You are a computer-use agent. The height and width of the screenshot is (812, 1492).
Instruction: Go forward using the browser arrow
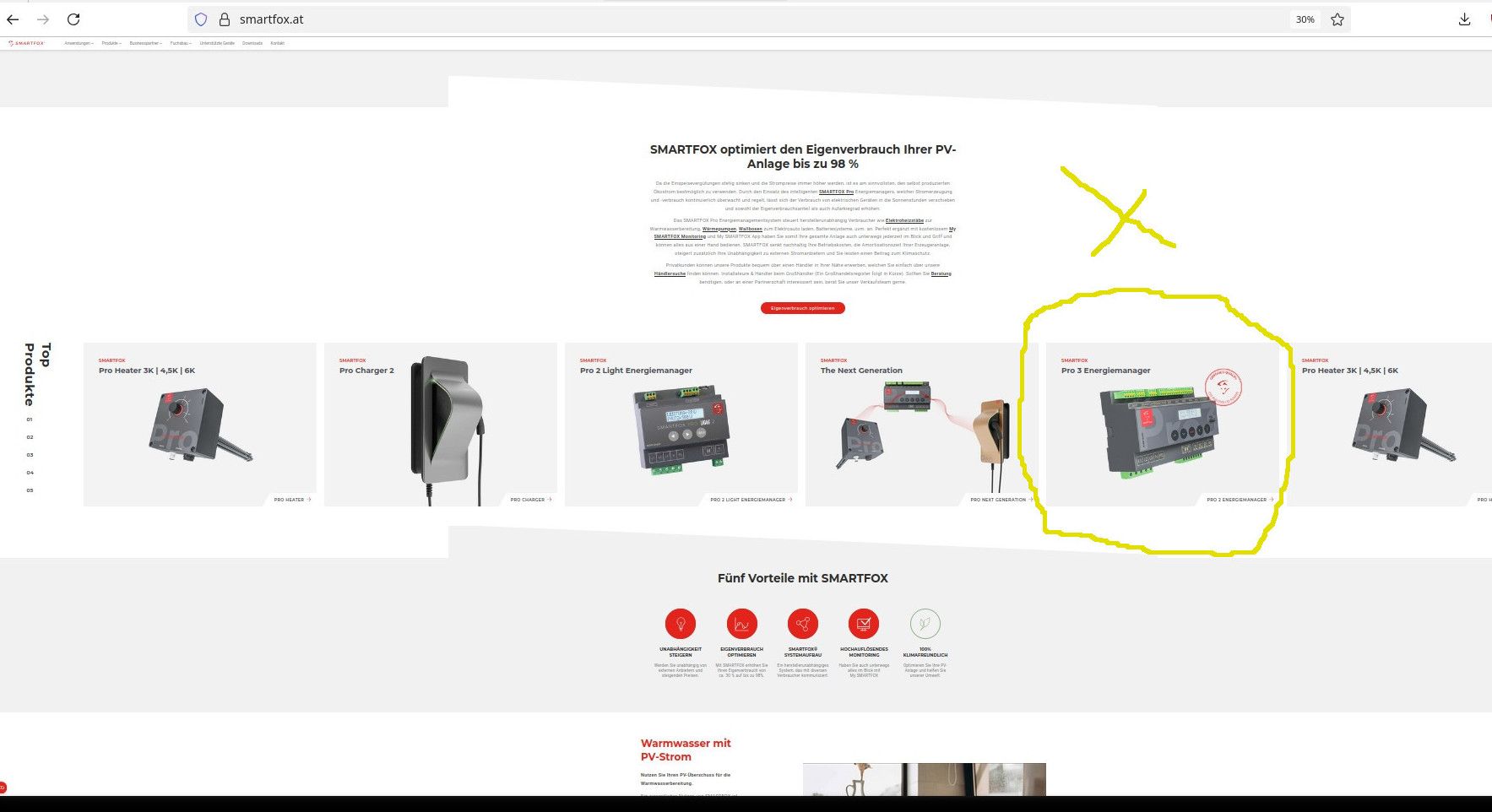tap(43, 19)
